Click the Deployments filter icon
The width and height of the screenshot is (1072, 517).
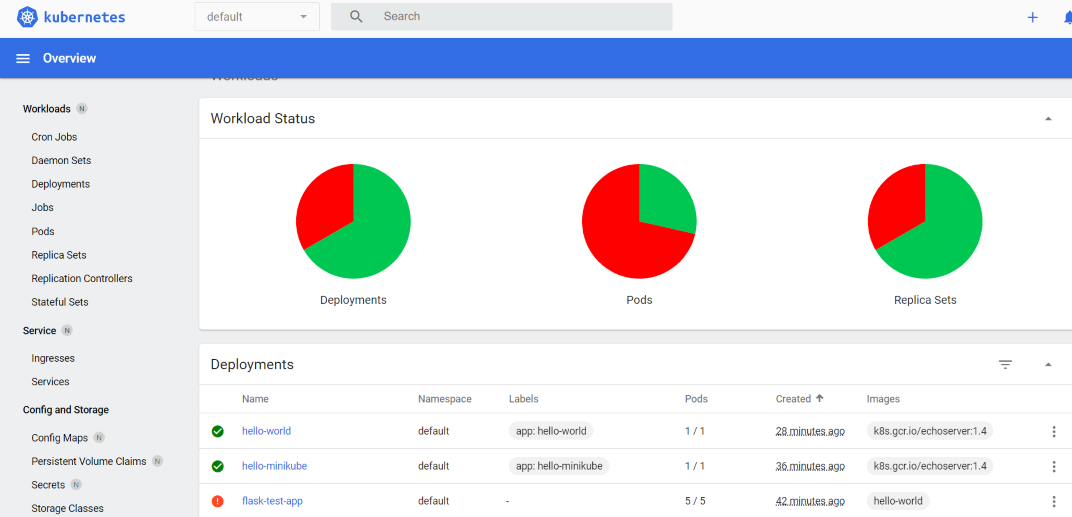[1005, 364]
